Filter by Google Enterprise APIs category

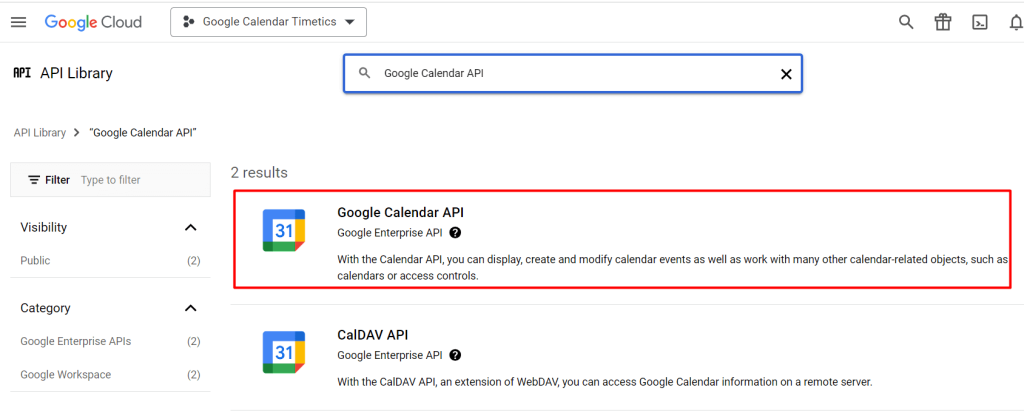pyautogui.click(x=76, y=342)
